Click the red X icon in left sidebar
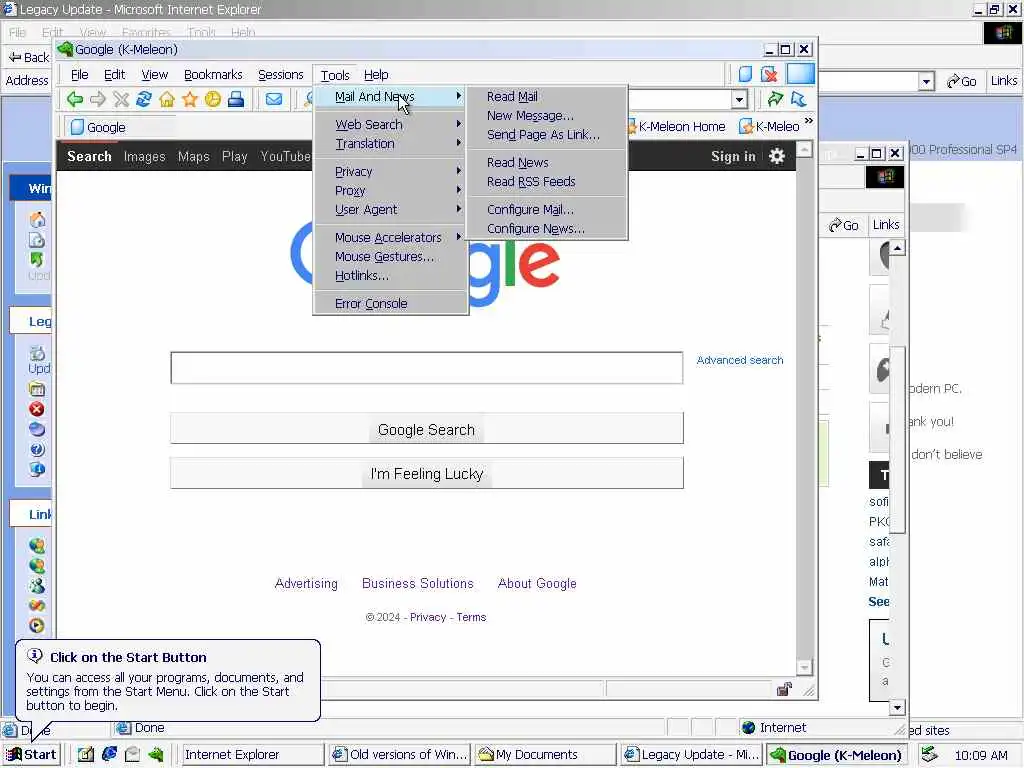Screen dimensions: 1024x768 (37, 409)
